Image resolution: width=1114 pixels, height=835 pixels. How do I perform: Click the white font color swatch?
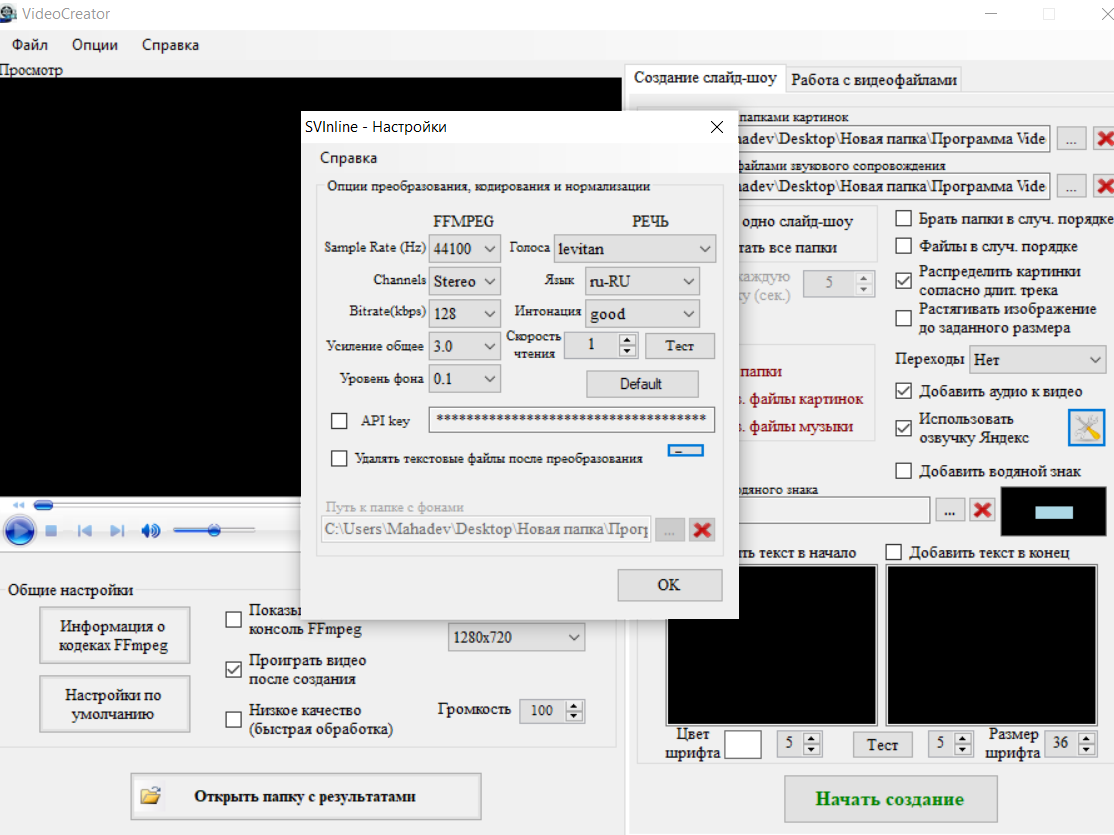742,745
